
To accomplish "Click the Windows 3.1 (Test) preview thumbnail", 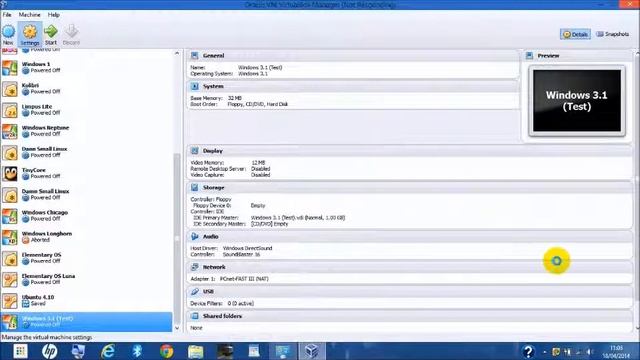I will click(577, 101).
